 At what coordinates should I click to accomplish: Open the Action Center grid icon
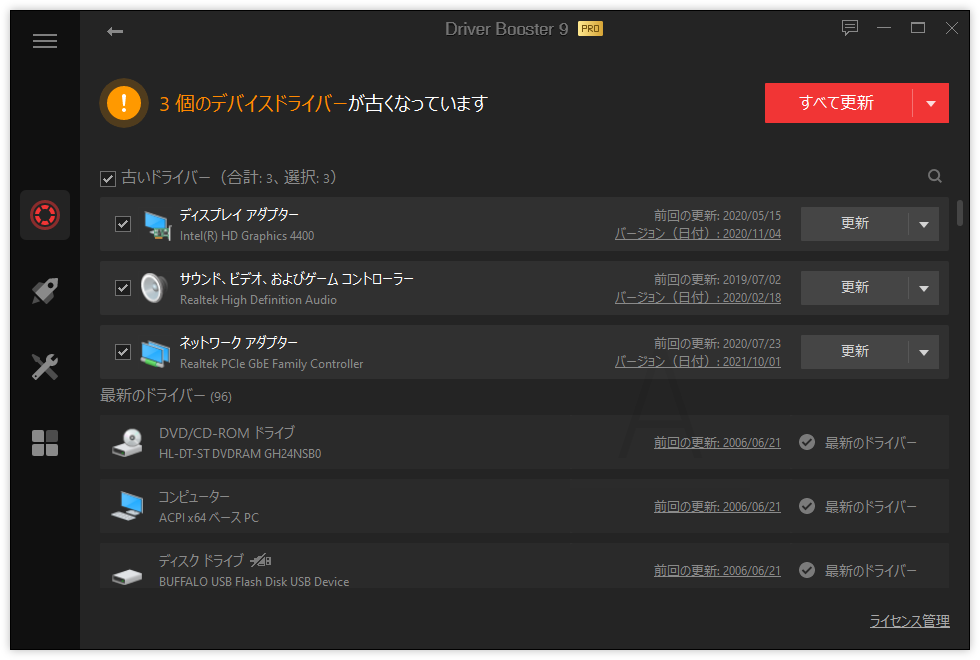(x=45, y=442)
